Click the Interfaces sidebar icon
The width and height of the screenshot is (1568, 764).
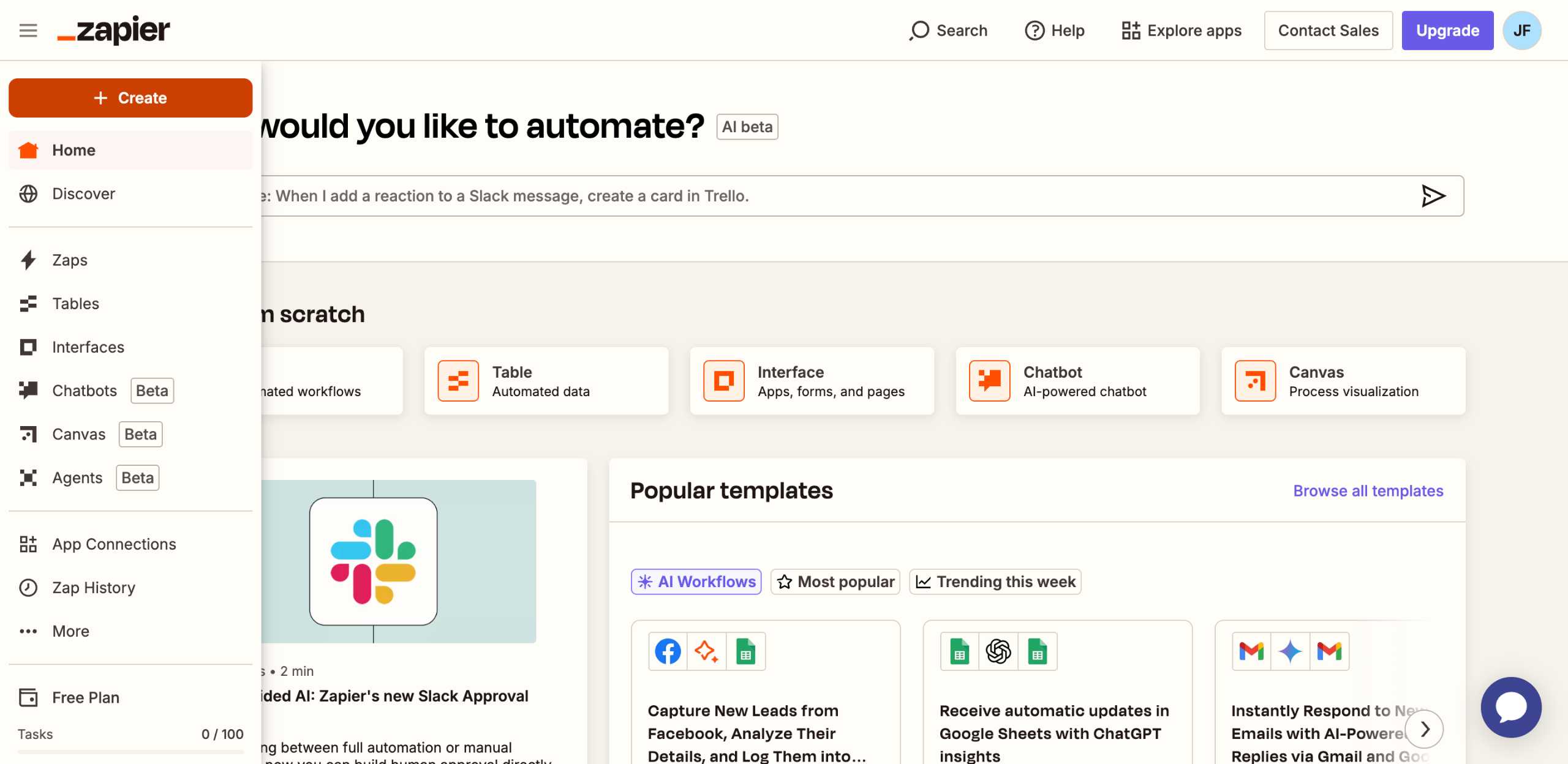28,347
